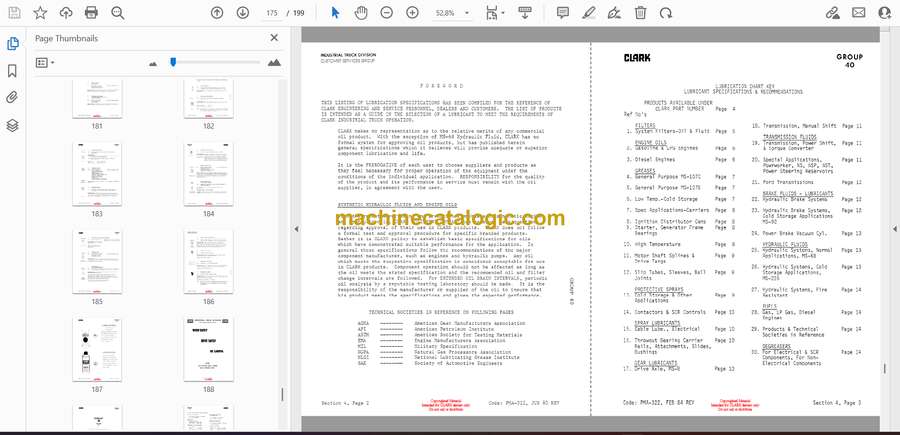The image size is (900, 435).
Task: Enlarge thumbnail size large mountain icon
Action: coord(274,63)
